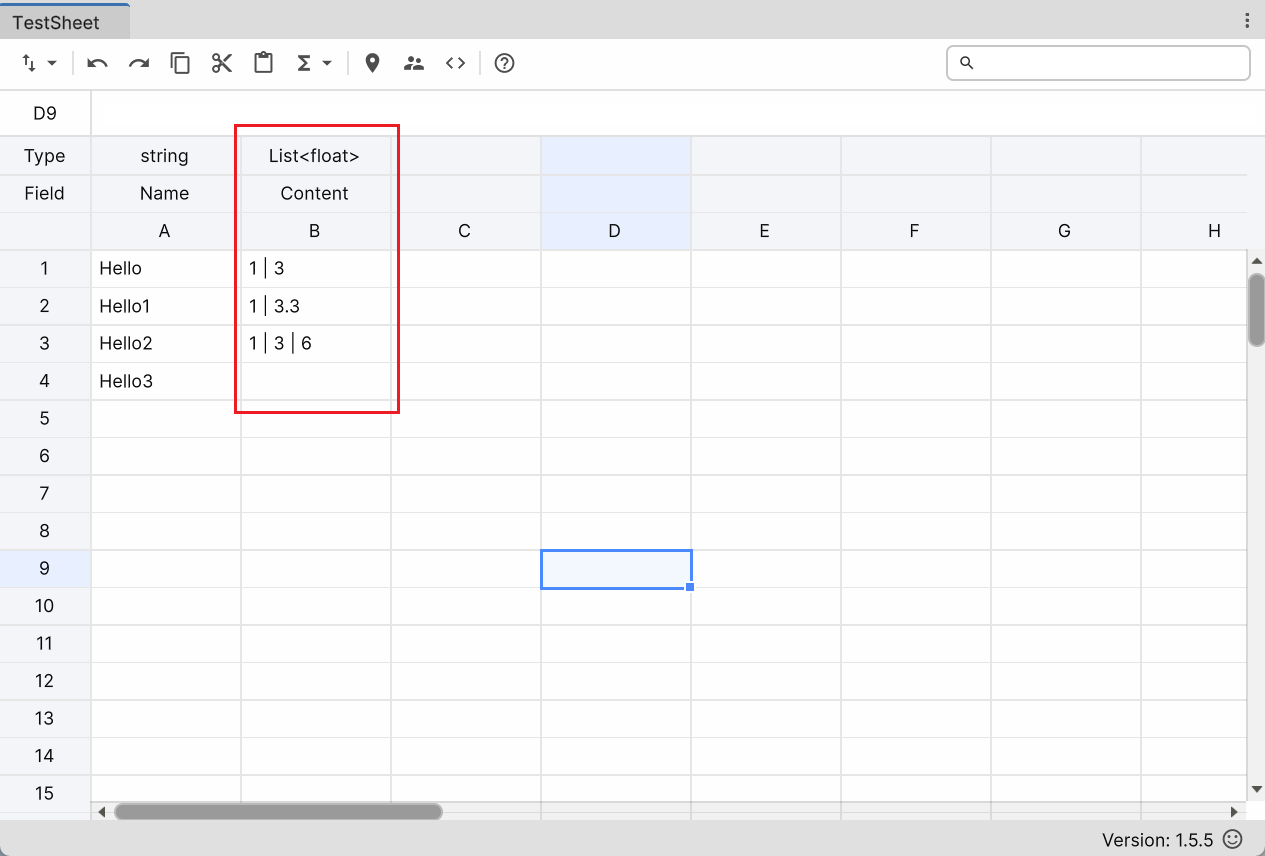This screenshot has height=856, width=1265.
Task: Copy the selected cells
Action: [180, 63]
